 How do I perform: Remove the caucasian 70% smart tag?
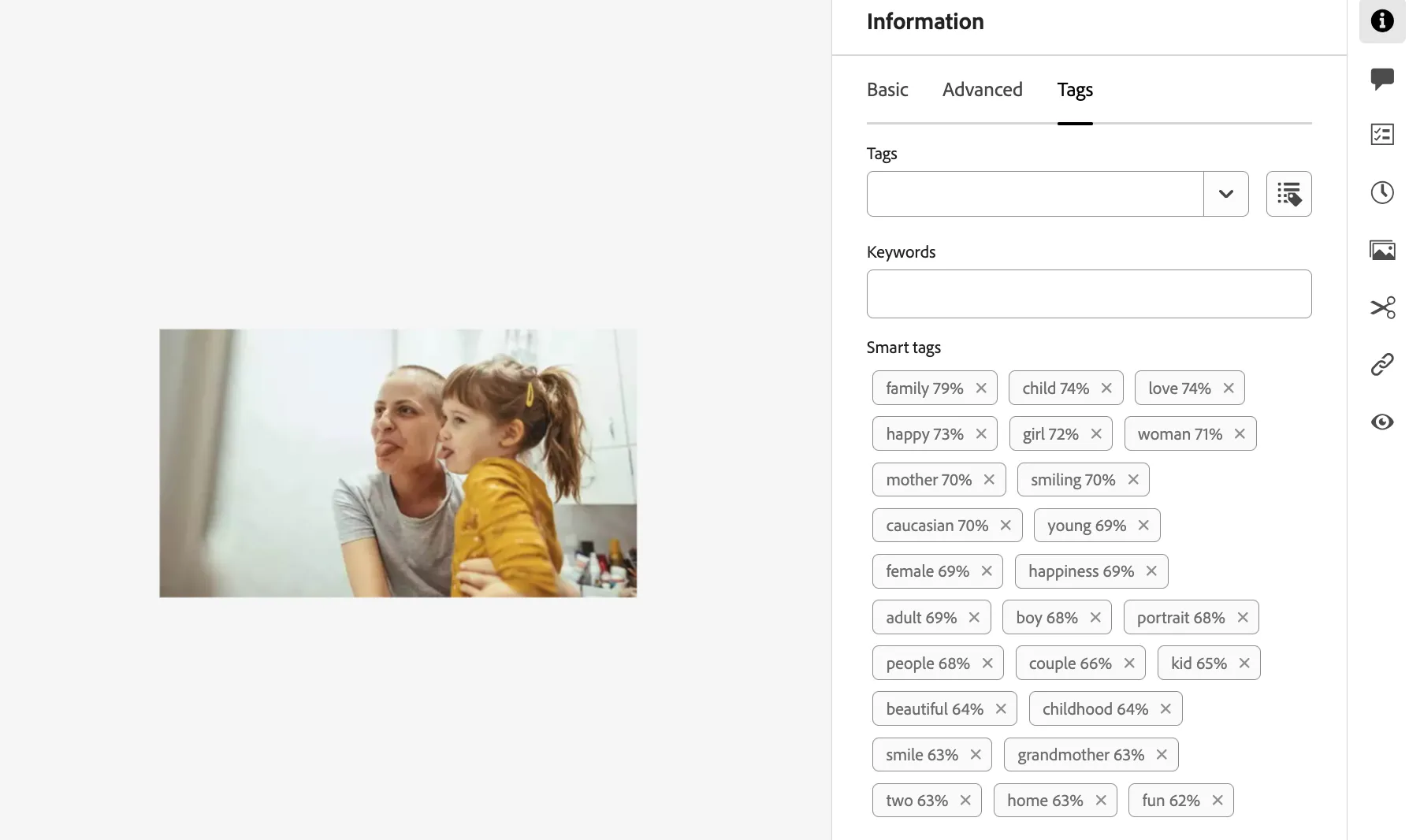pos(1006,526)
